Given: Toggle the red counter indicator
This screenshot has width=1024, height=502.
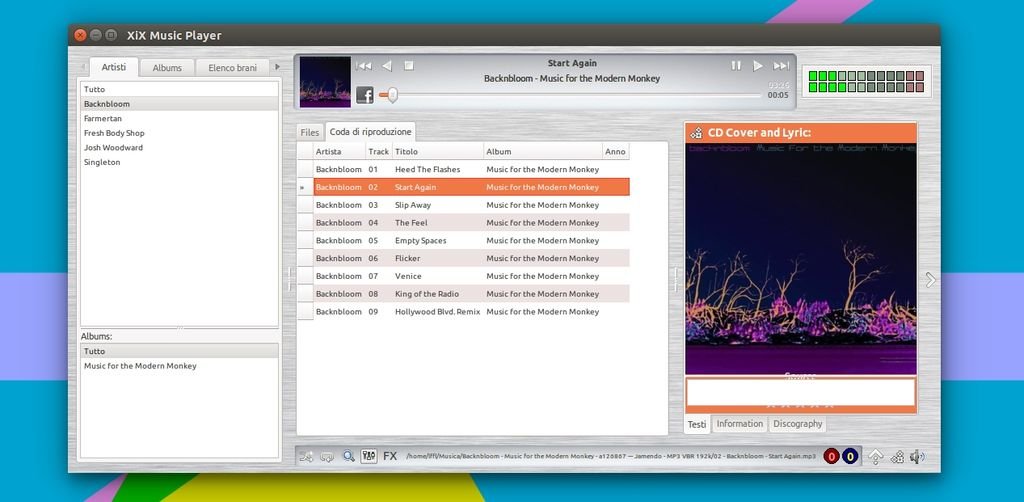Looking at the screenshot, I should 831,457.
